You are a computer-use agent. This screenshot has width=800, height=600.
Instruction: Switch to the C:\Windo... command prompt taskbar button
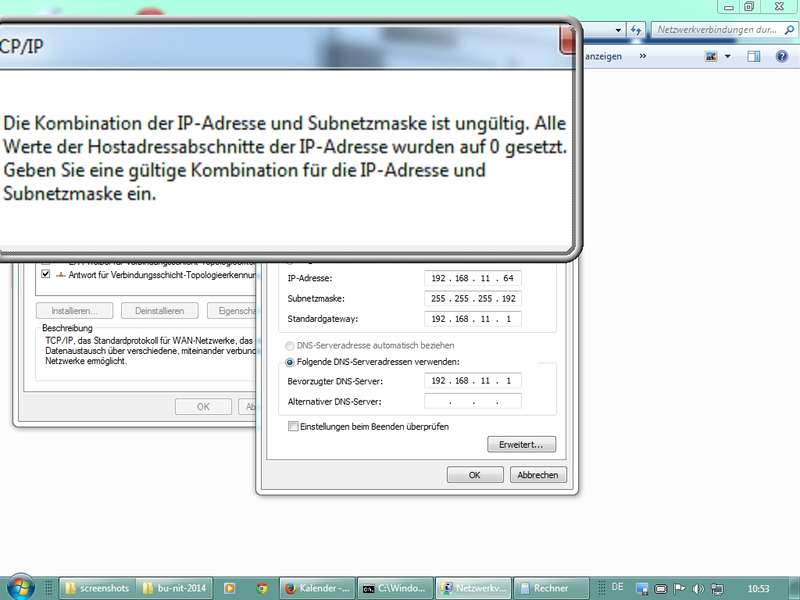[395, 588]
